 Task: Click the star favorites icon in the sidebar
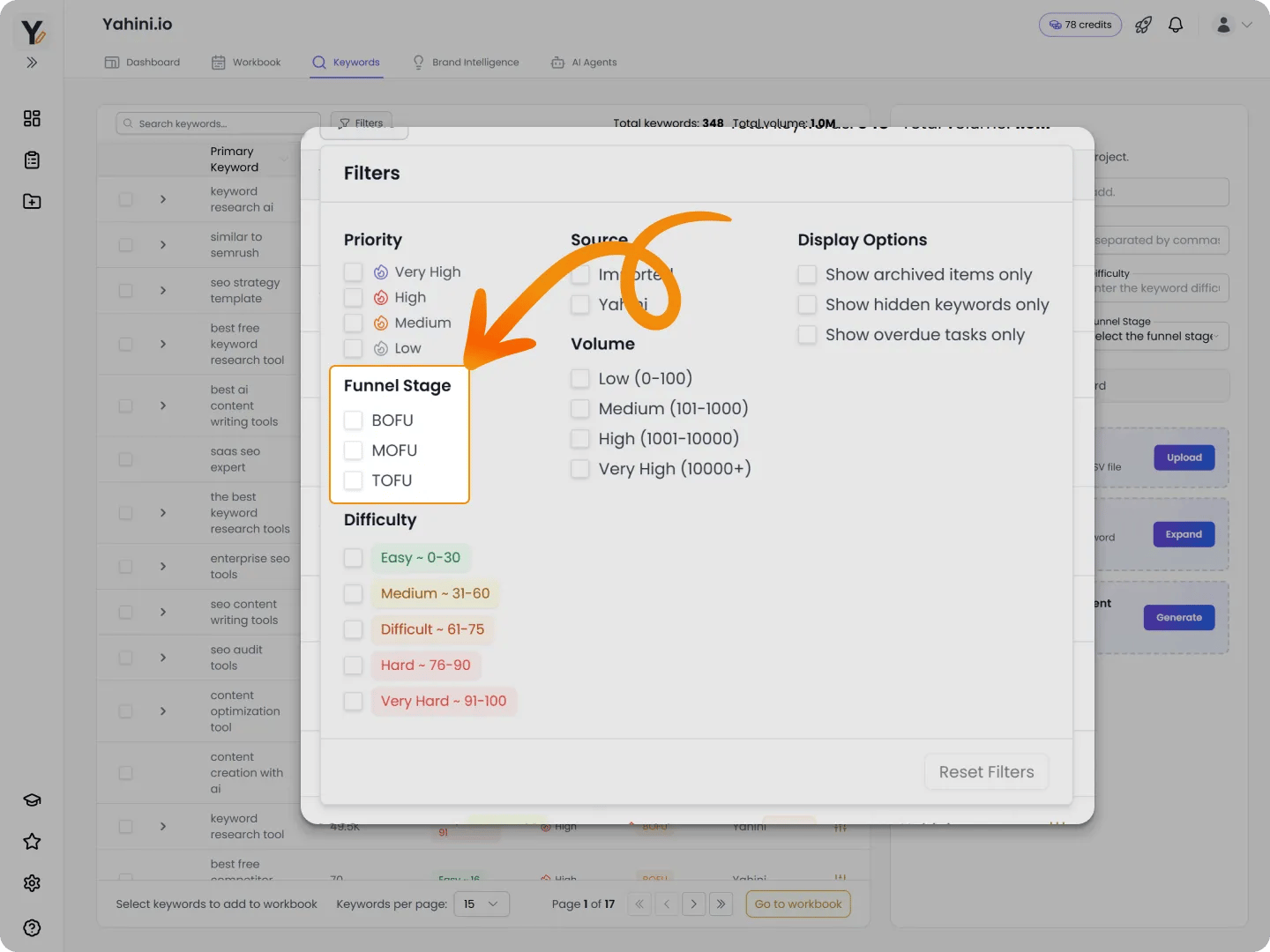point(32,841)
